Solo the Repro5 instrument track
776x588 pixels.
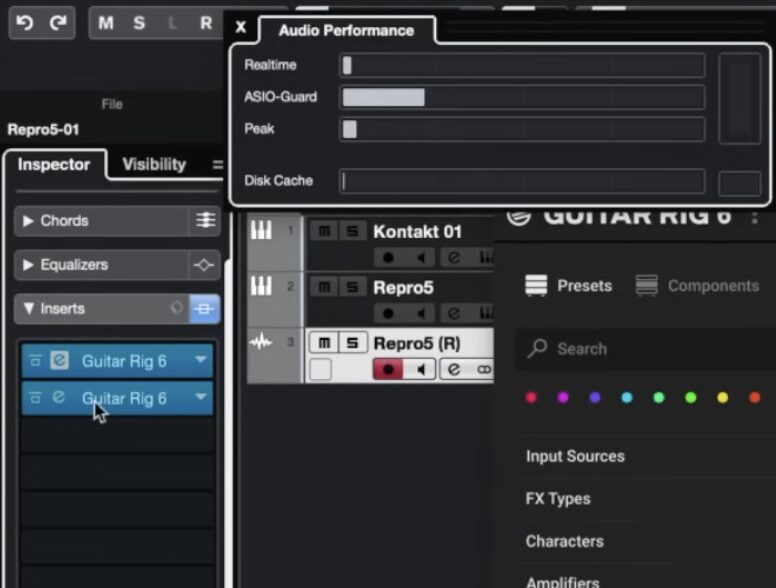point(352,288)
